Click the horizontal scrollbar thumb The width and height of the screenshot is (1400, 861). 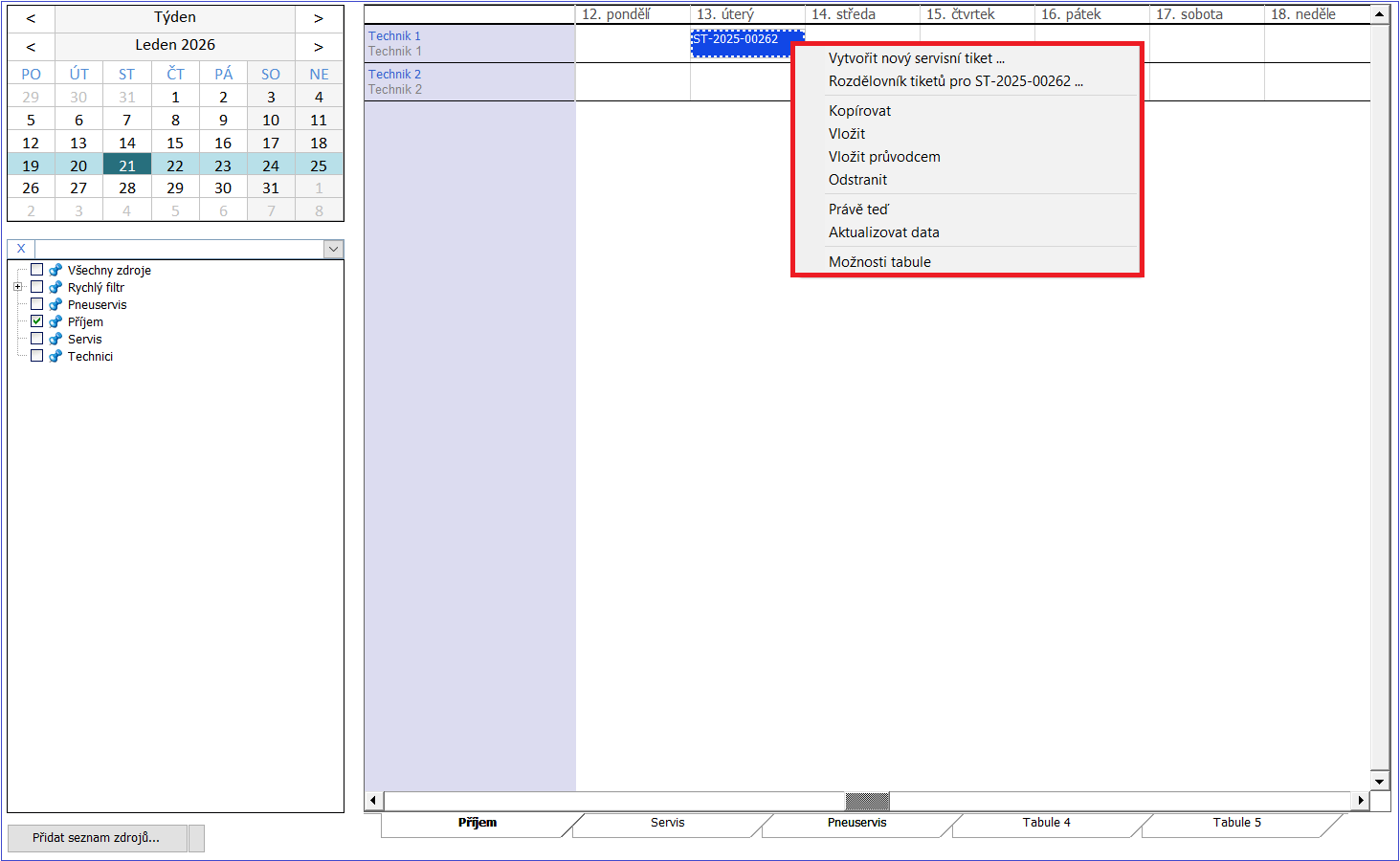point(867,801)
